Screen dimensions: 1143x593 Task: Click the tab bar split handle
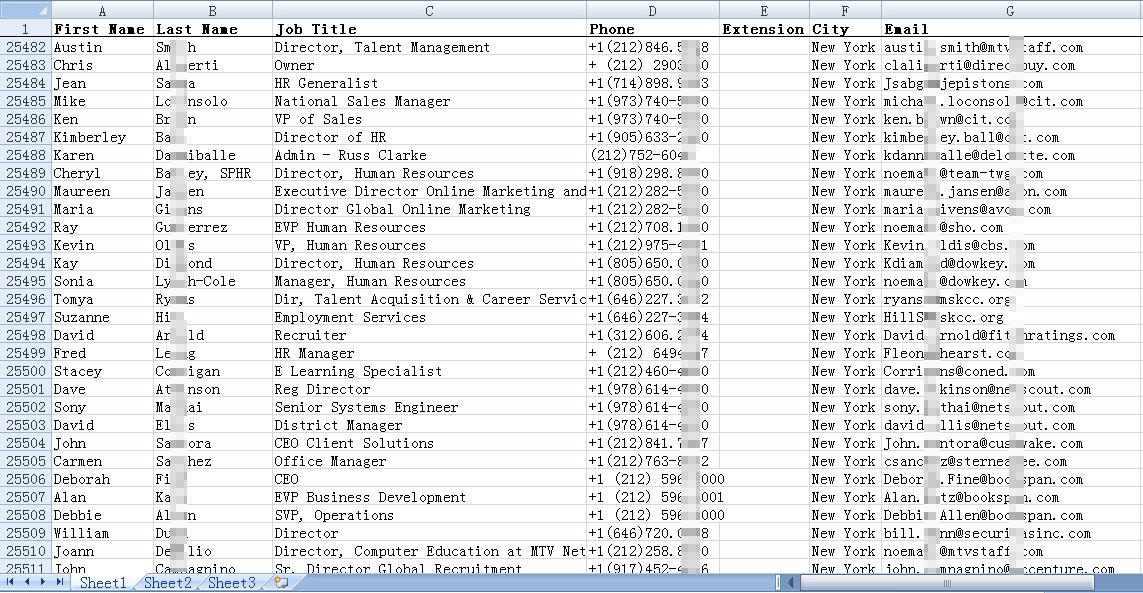(778, 582)
